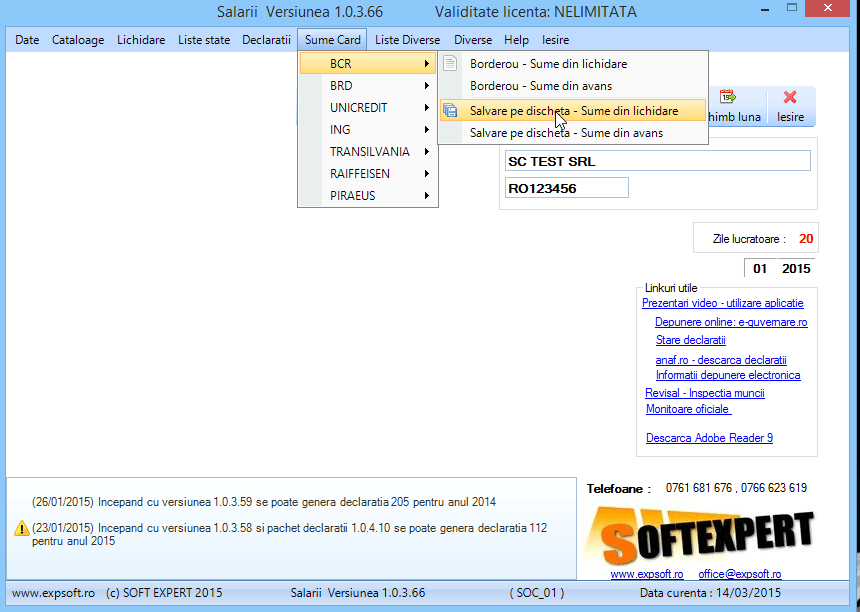
Task: Expand the TRANSILVANIA submenu arrow
Action: click(x=426, y=151)
